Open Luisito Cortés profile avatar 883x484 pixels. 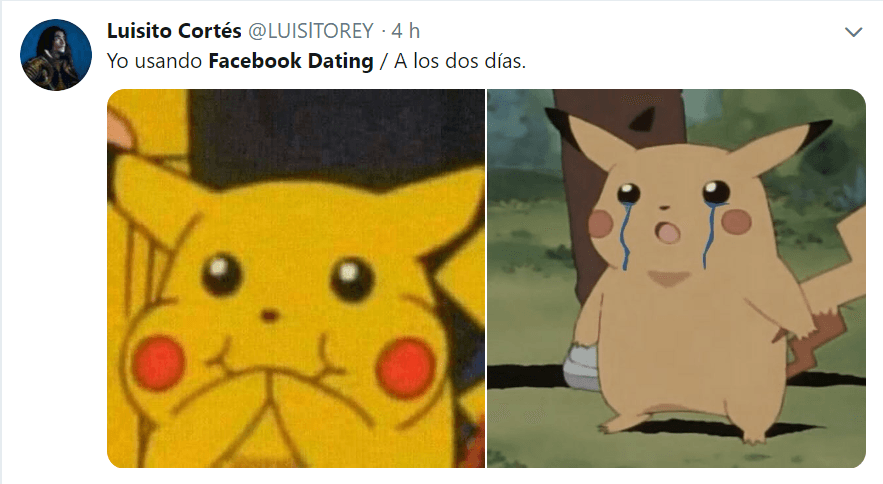pos(56,55)
